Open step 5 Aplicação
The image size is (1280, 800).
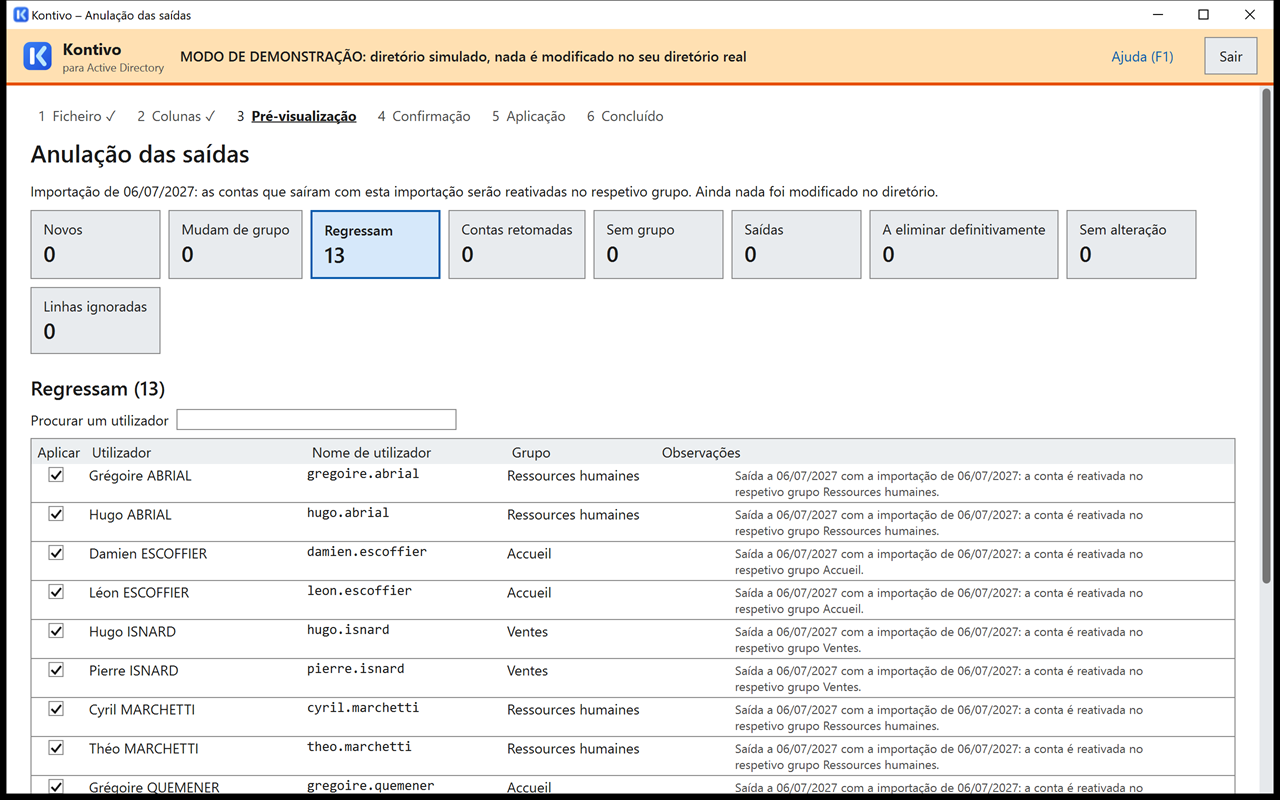(x=528, y=116)
